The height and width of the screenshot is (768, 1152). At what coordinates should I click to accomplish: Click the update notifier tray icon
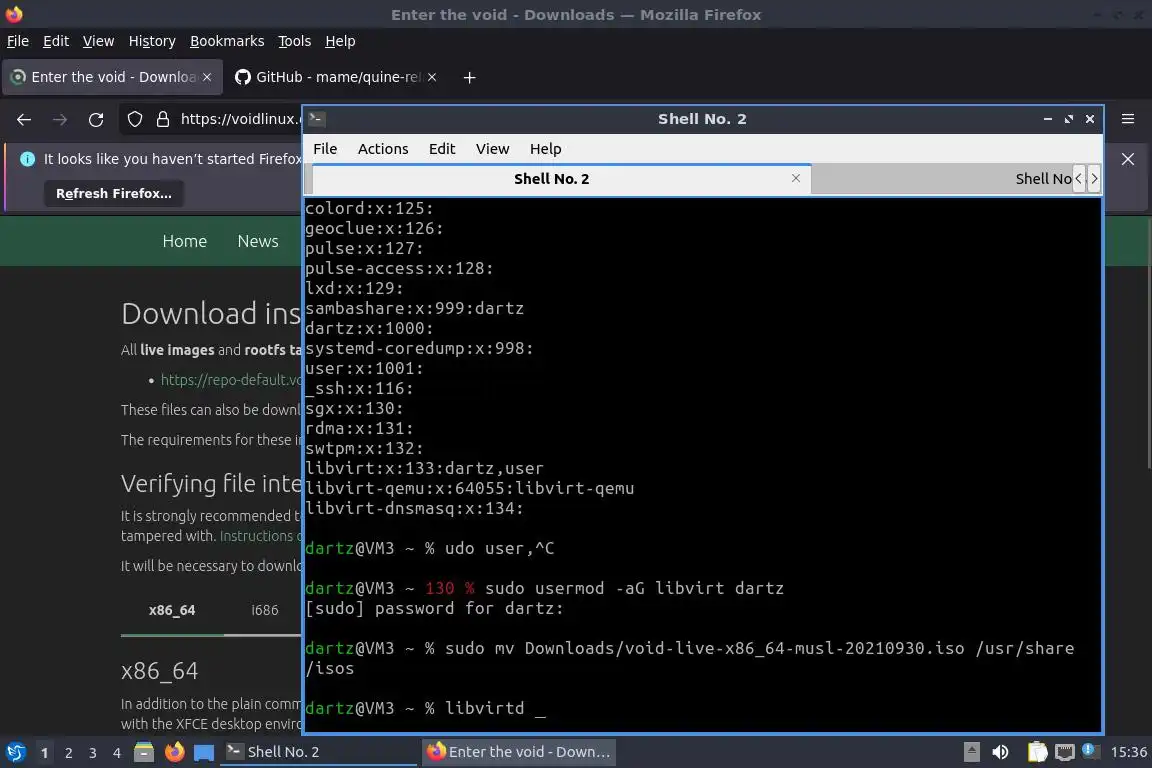[x=1090, y=751]
